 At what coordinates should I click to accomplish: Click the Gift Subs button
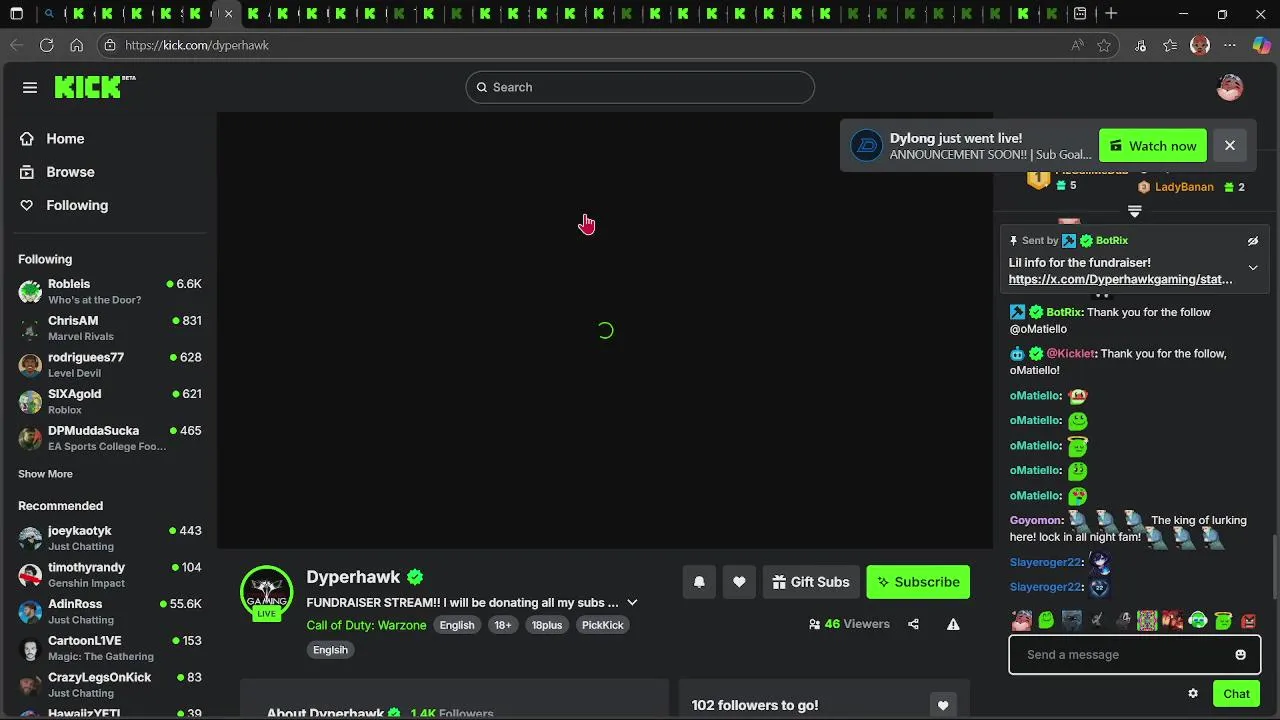tap(811, 582)
